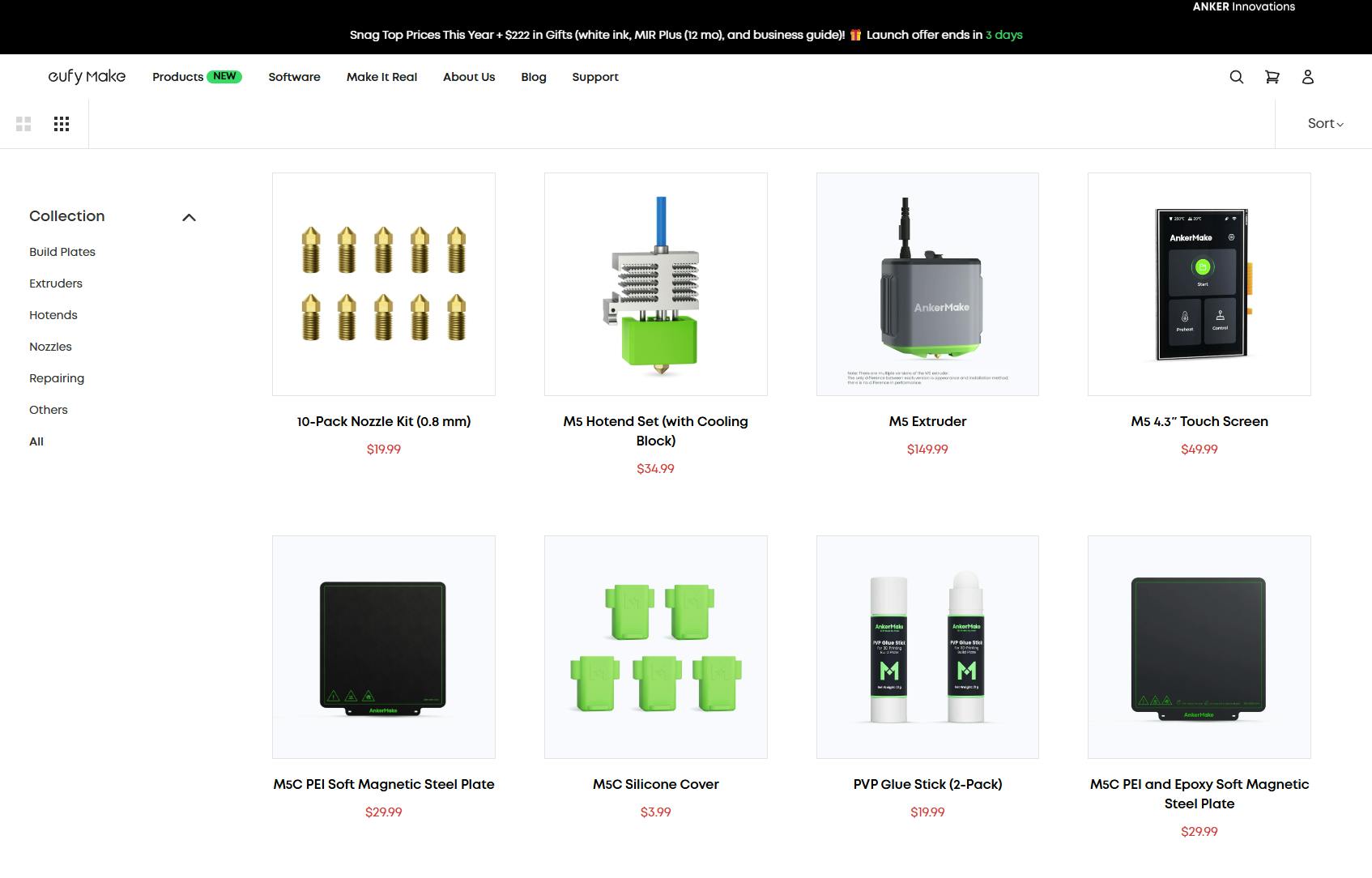Viewport: 1372px width, 878px height.
Task: Open the user account icon
Action: pos(1307,77)
